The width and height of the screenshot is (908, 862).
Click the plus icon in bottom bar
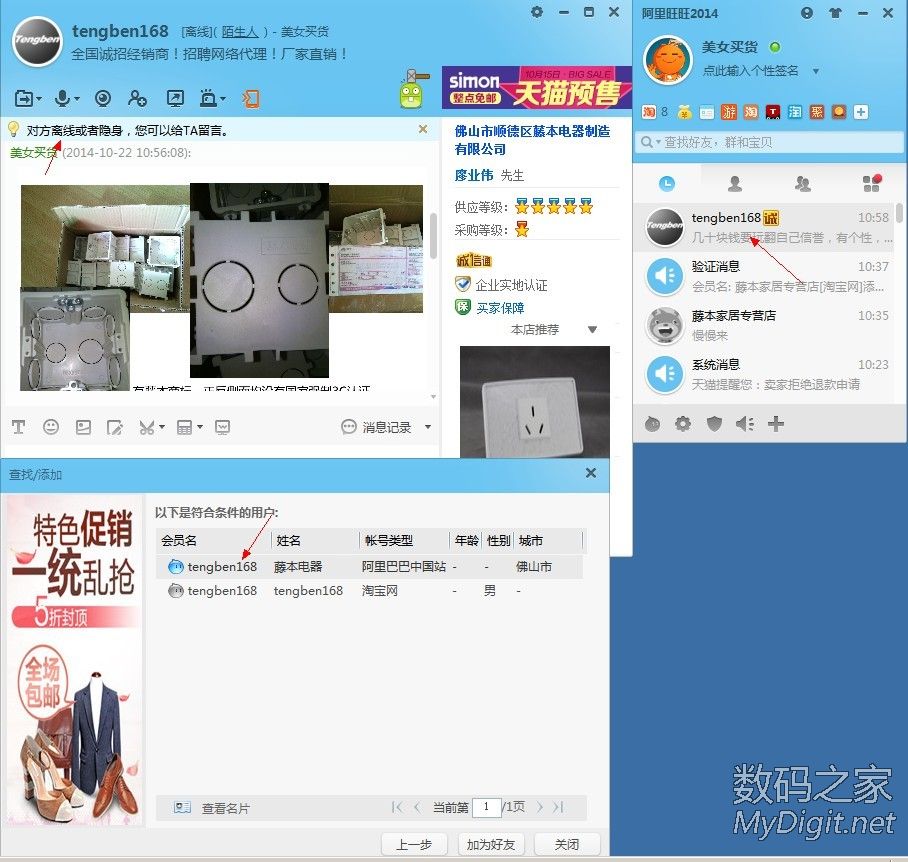point(776,424)
